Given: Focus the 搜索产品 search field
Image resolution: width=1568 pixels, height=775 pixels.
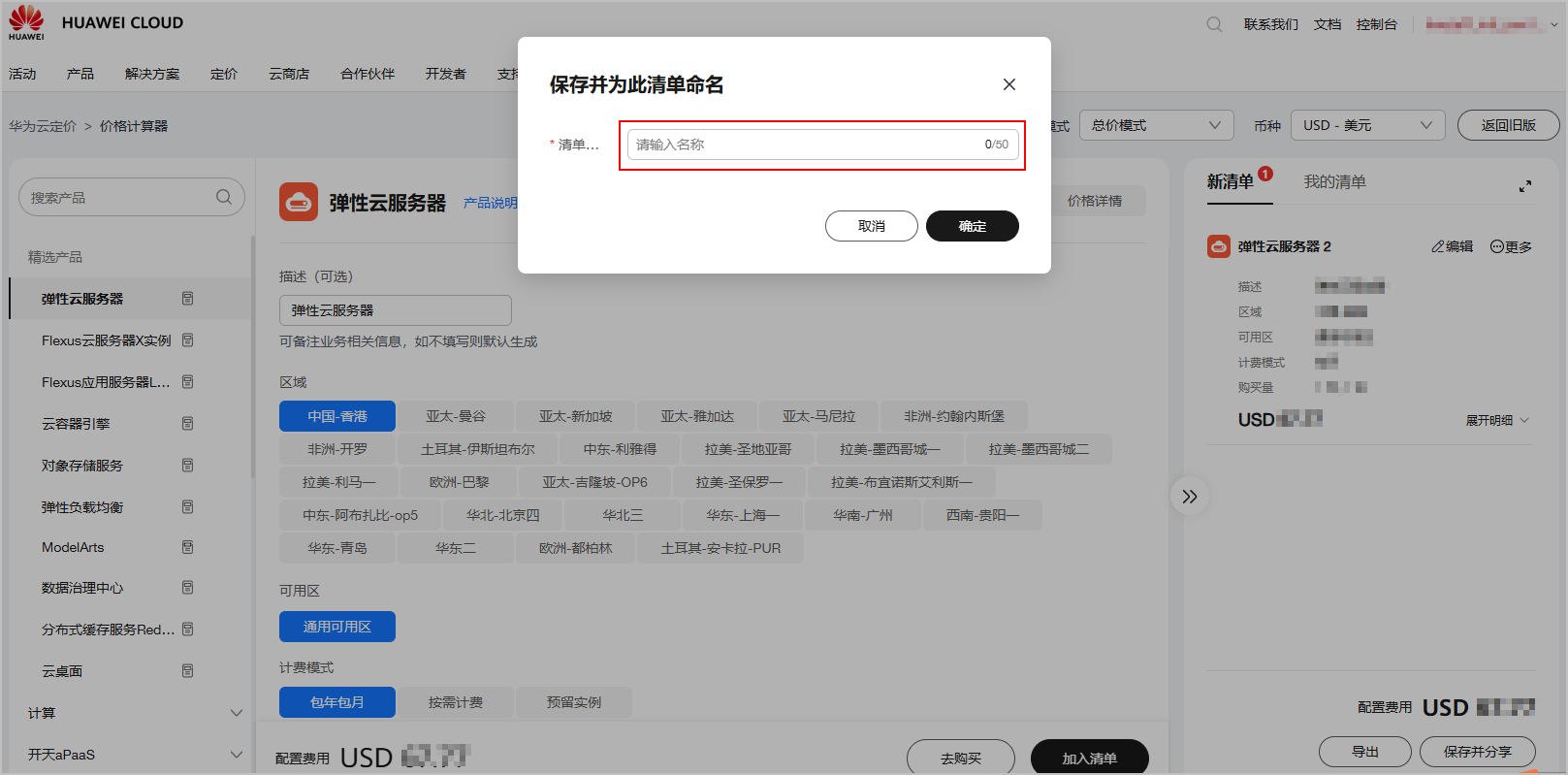Looking at the screenshot, I should tap(132, 197).
